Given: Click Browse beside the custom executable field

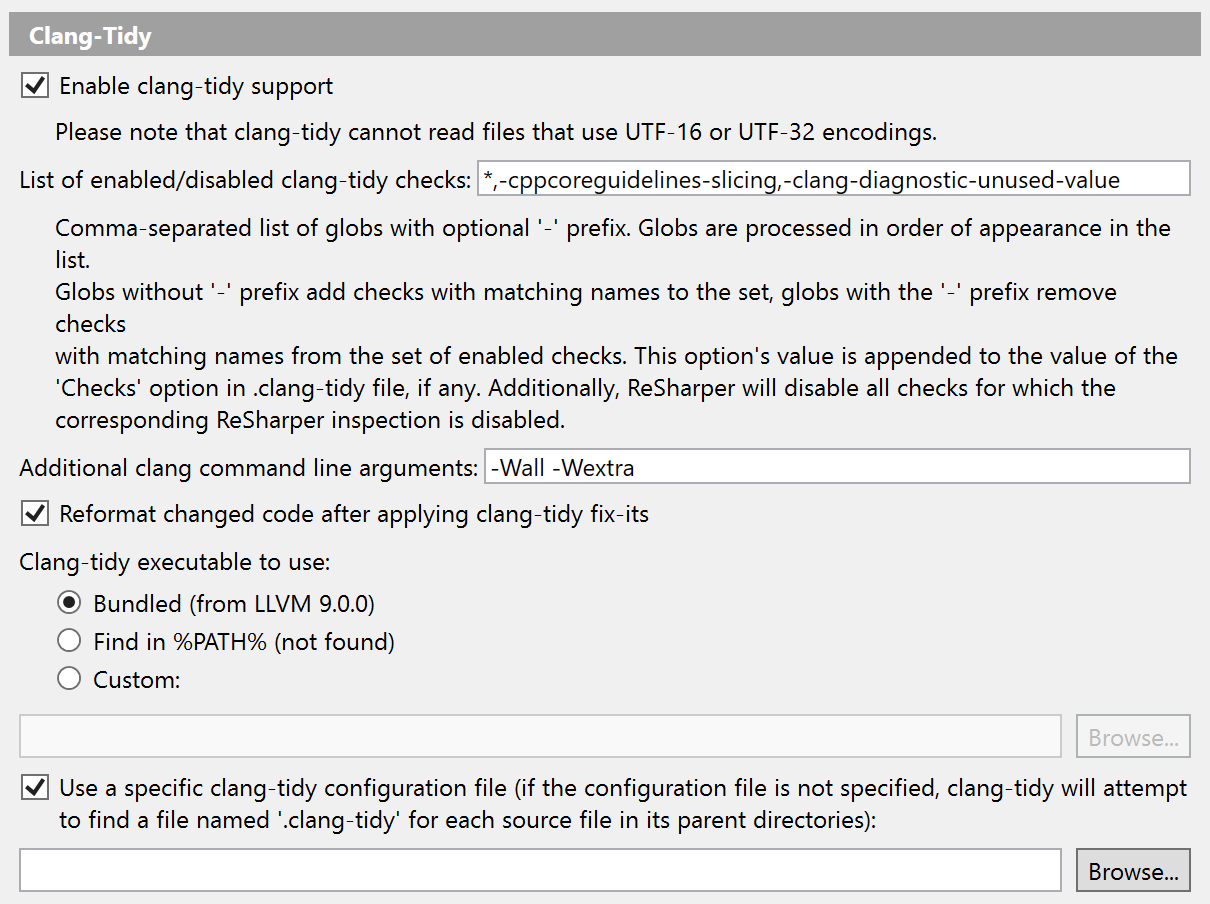Looking at the screenshot, I should 1133,737.
